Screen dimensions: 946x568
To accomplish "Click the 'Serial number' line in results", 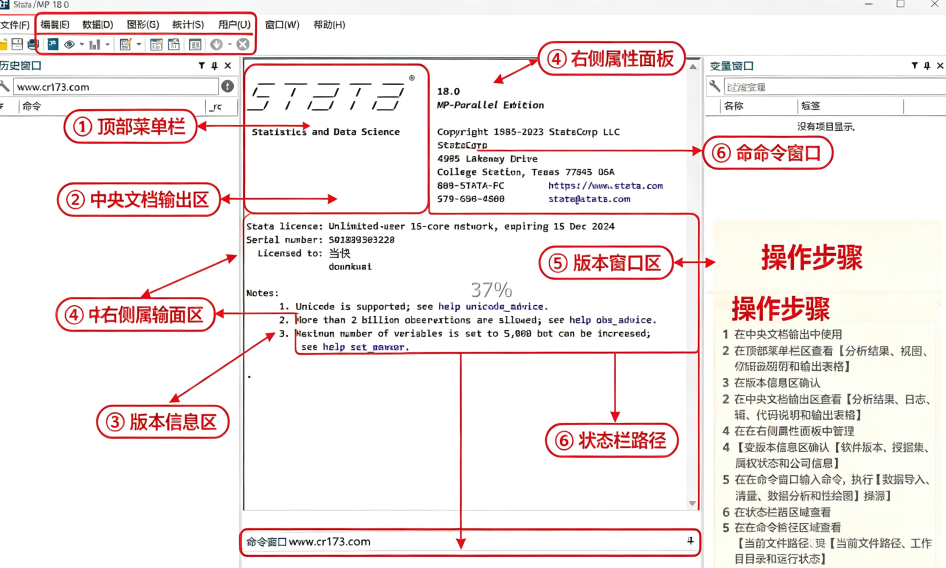I will click(320, 240).
